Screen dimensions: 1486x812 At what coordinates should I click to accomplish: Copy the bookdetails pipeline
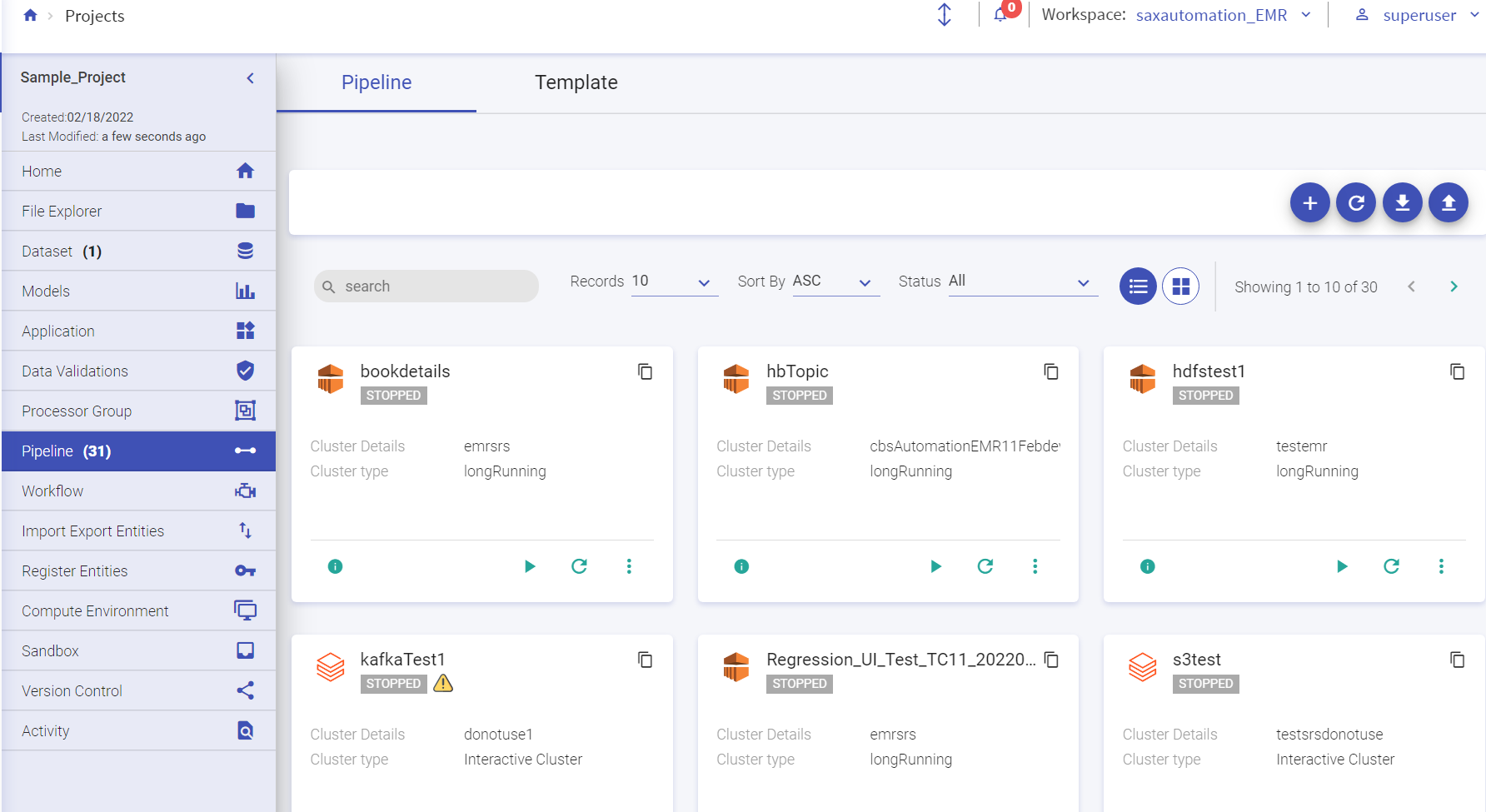(x=645, y=371)
